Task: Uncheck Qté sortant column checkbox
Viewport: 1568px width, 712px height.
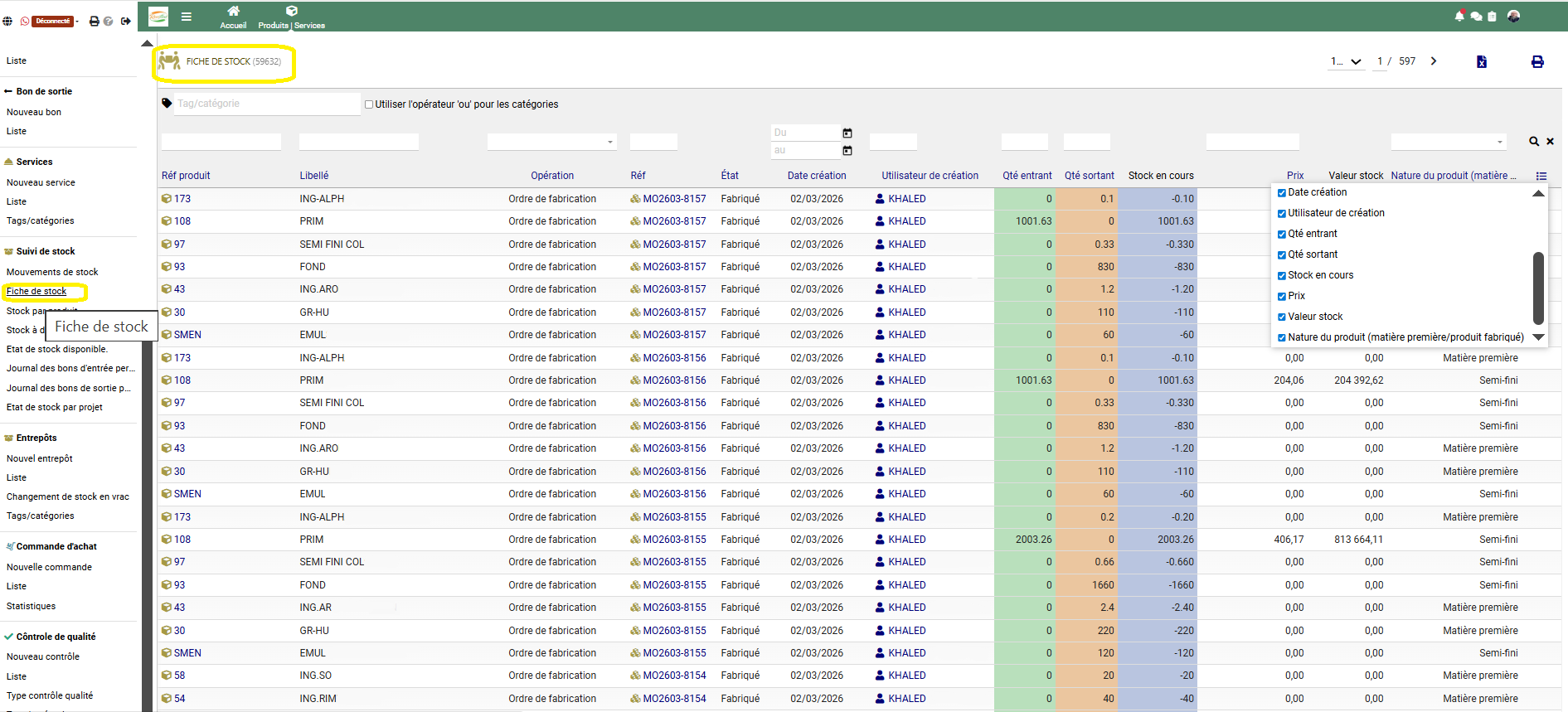Action: point(1282,254)
